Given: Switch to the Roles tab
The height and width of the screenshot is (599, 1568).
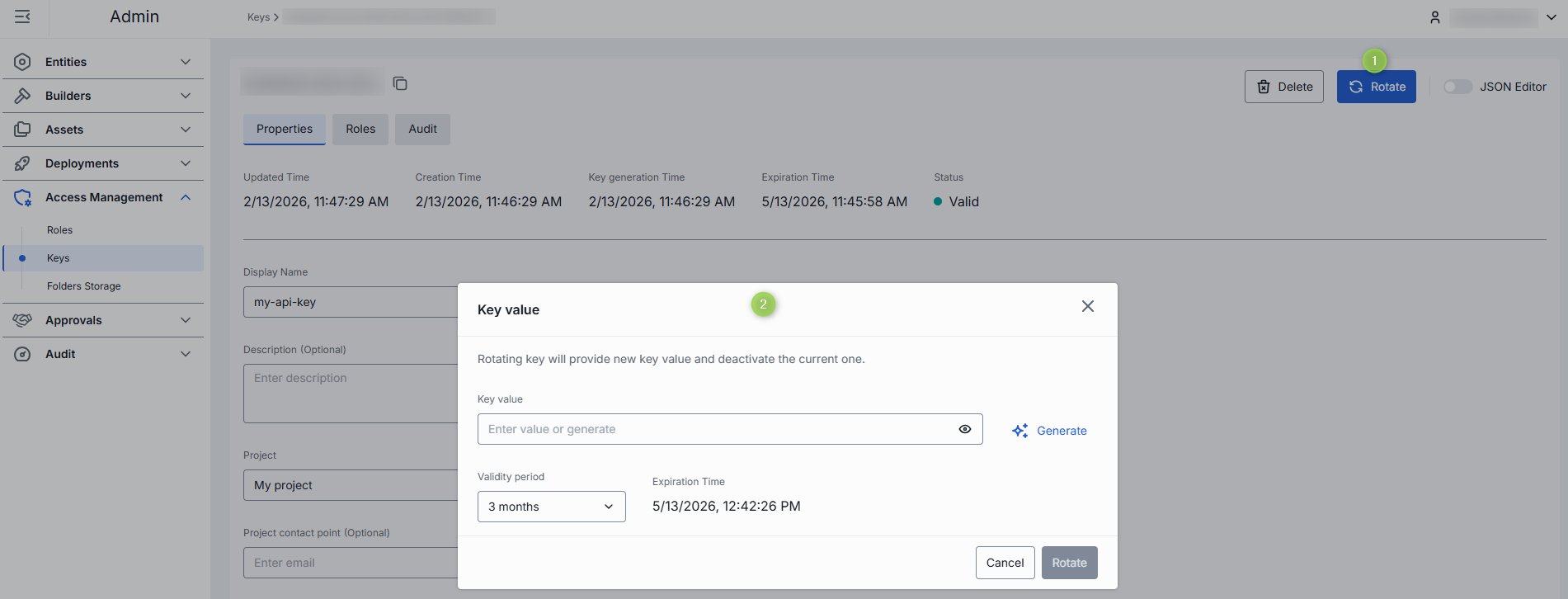Looking at the screenshot, I should pos(360,130).
